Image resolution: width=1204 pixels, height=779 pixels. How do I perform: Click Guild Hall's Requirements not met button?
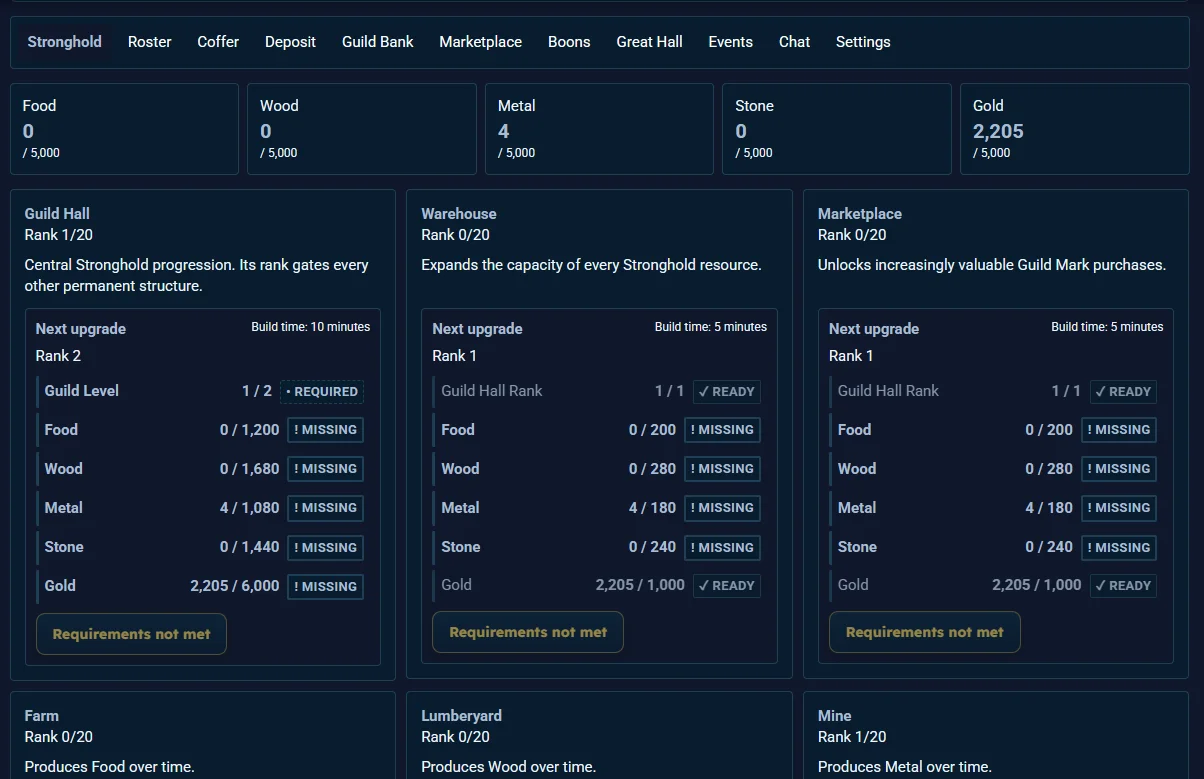click(131, 634)
